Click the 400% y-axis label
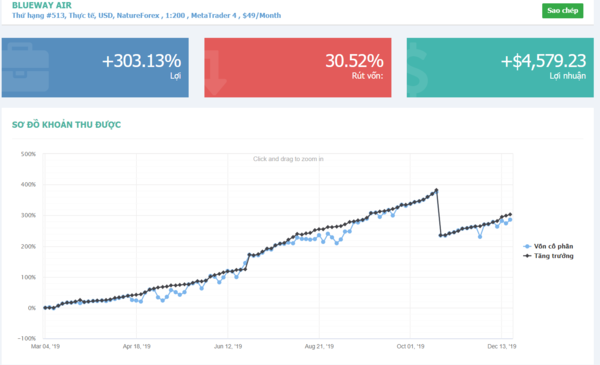Image resolution: width=600 pixels, height=365 pixels. click(x=28, y=184)
